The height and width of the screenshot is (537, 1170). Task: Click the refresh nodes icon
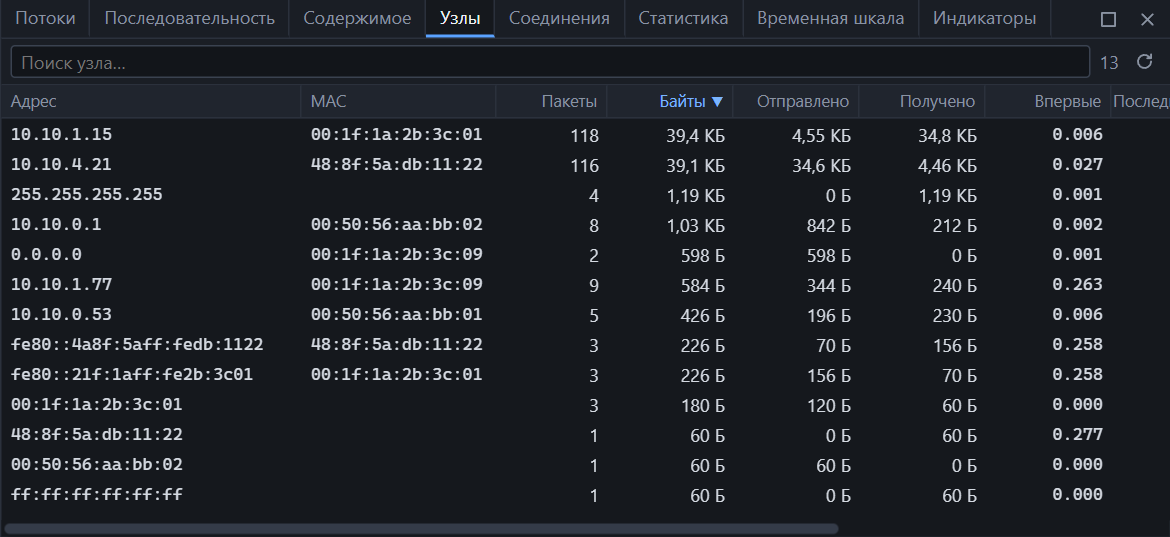(1145, 62)
